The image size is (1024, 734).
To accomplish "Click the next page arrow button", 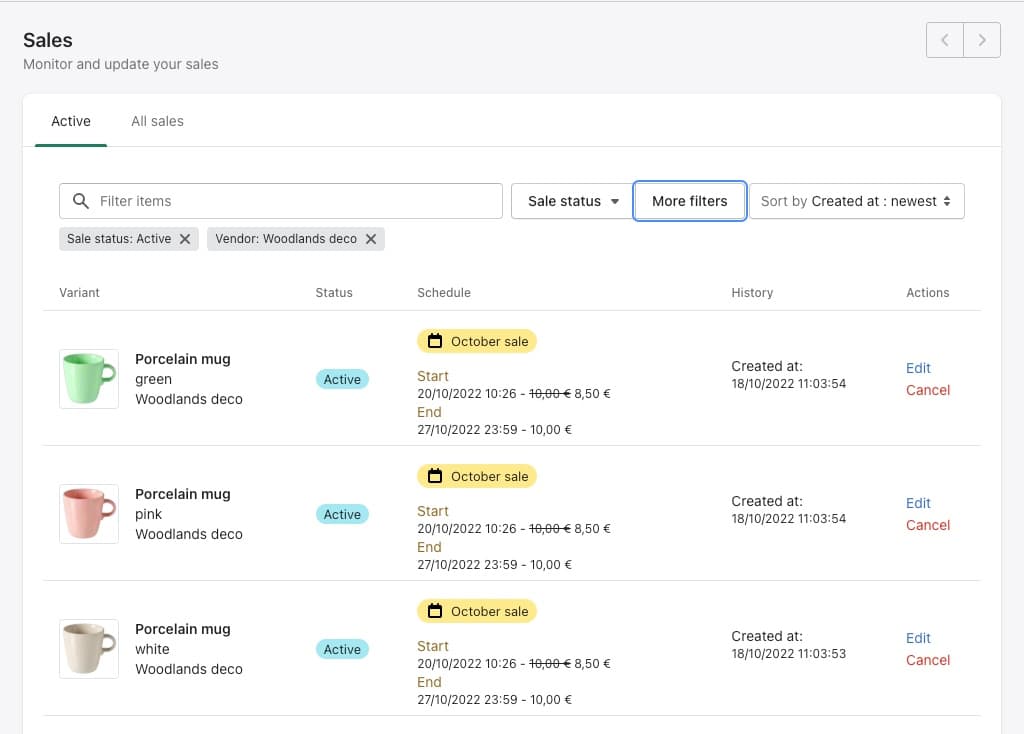I will tap(982, 40).
